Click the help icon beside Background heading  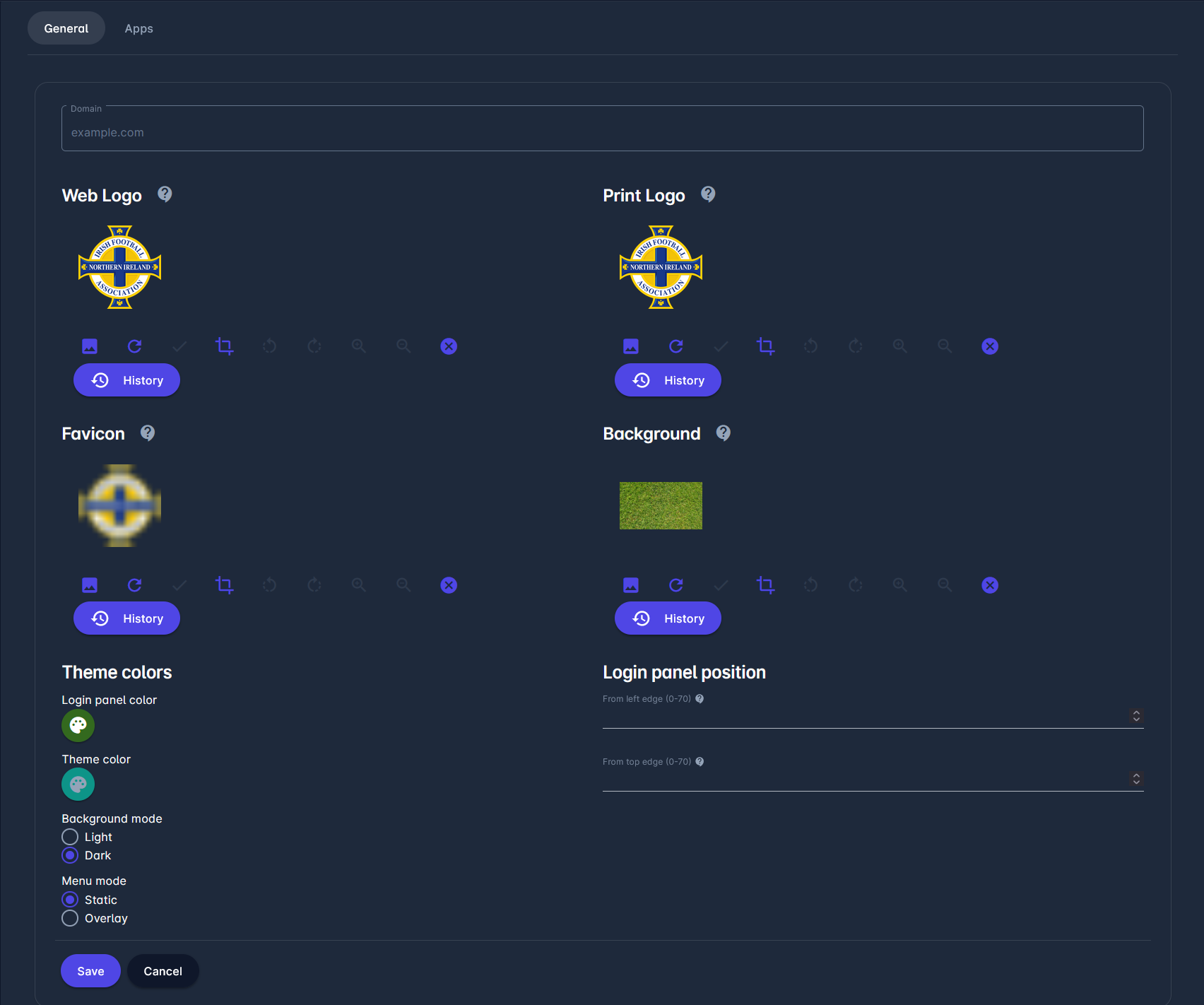click(x=723, y=433)
